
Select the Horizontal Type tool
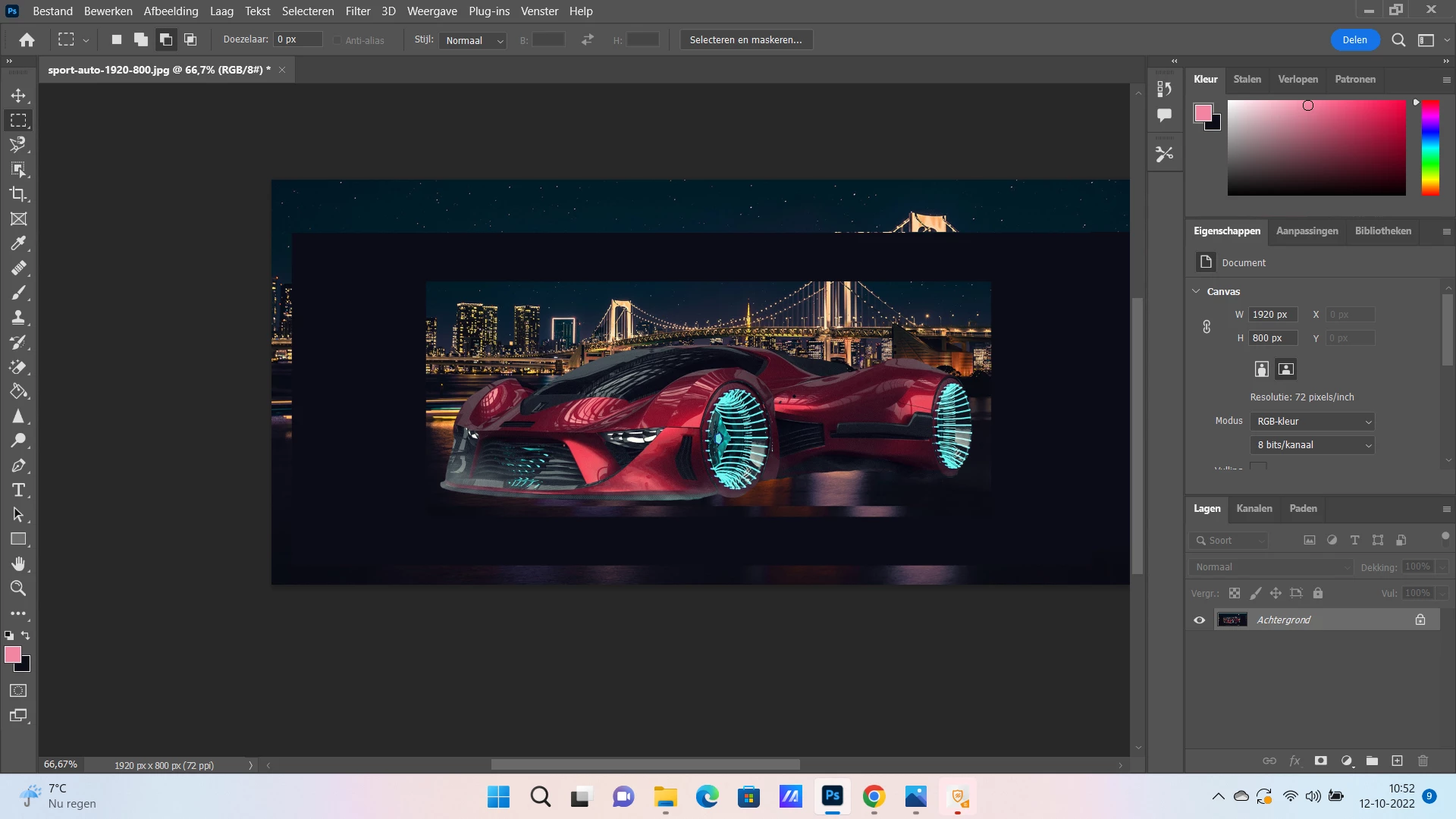click(18, 491)
